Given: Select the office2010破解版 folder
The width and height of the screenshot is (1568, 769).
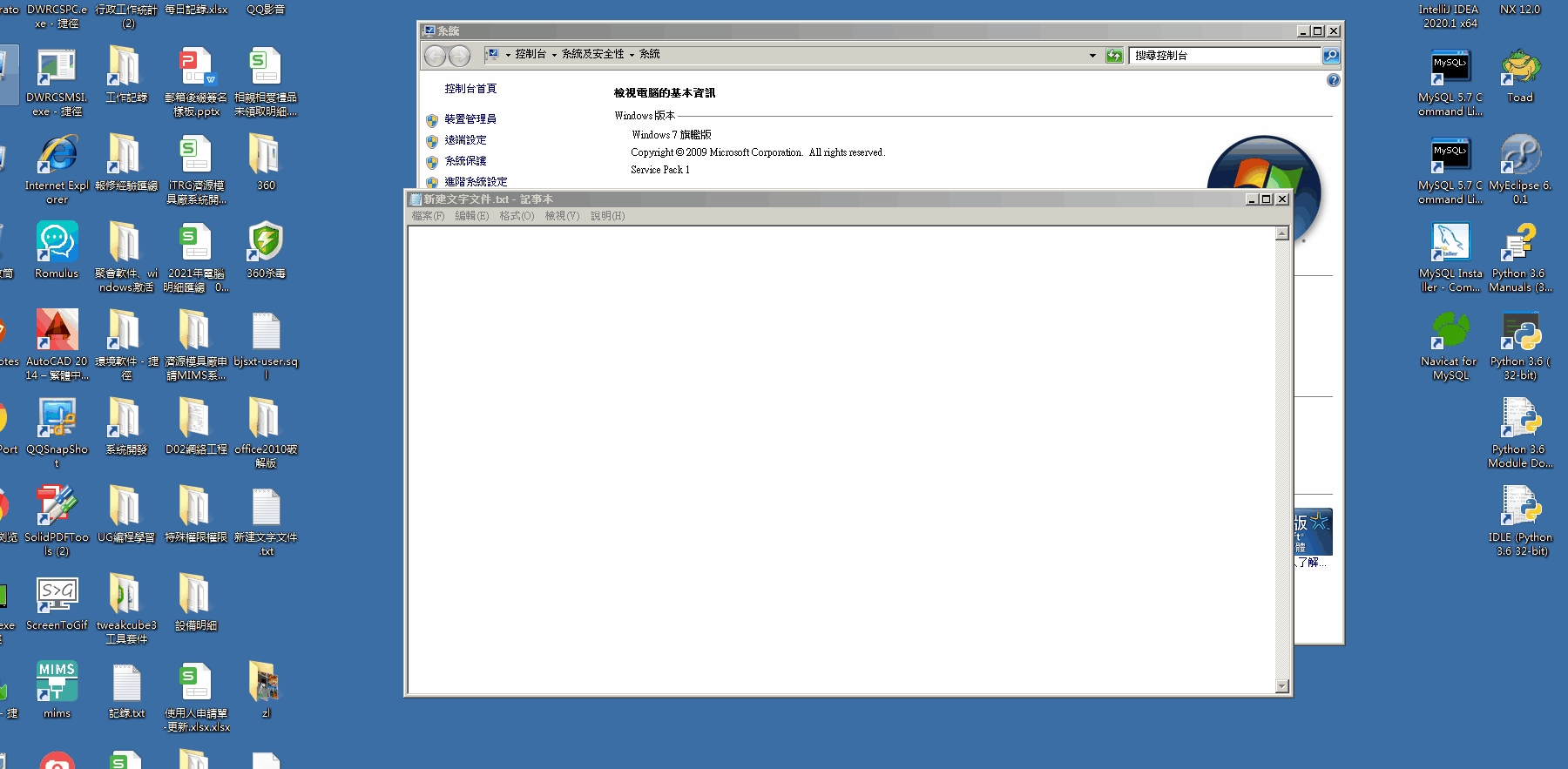Looking at the screenshot, I should [x=266, y=433].
